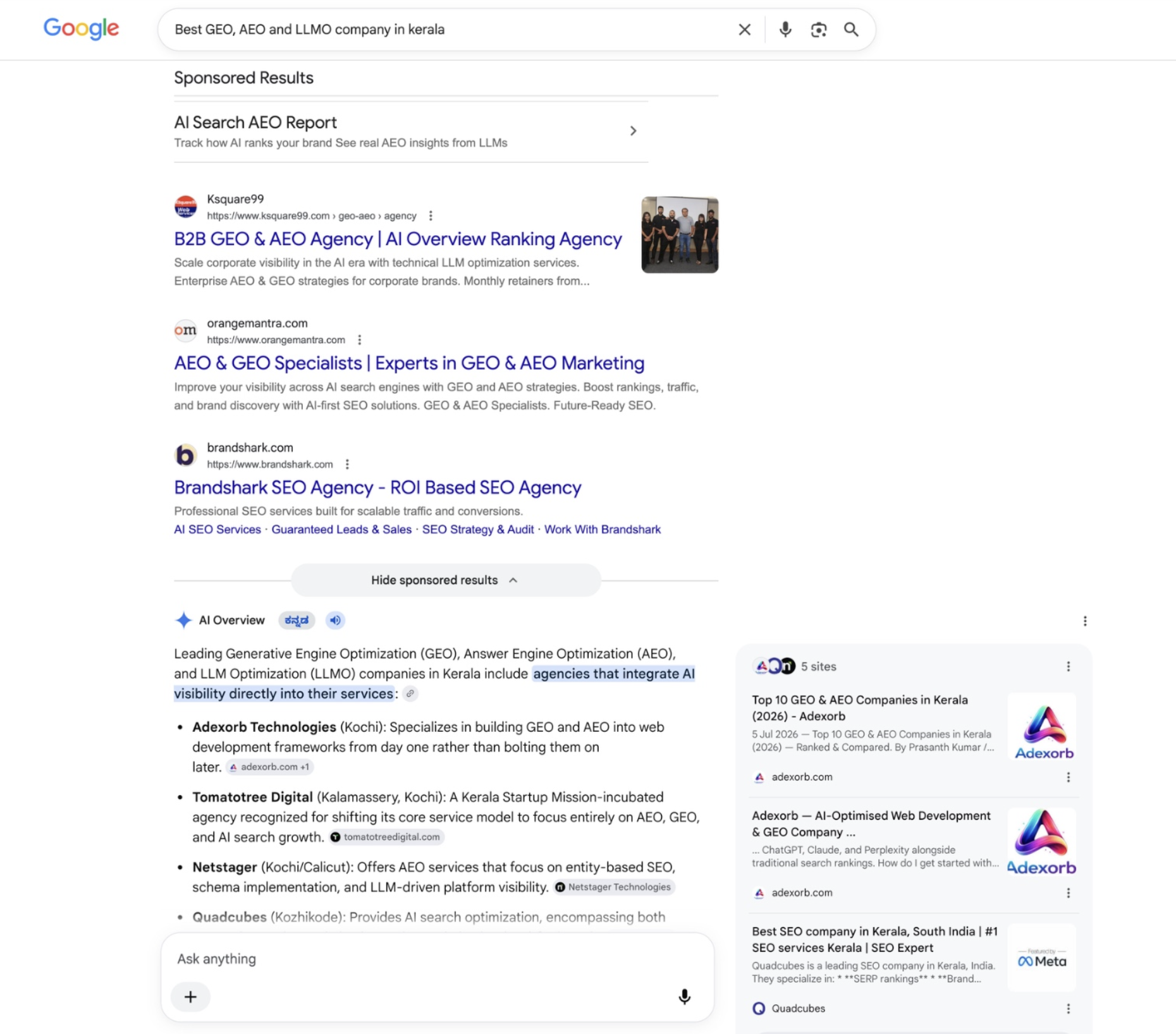Click the 'Netstager' bold heading

pos(224,868)
